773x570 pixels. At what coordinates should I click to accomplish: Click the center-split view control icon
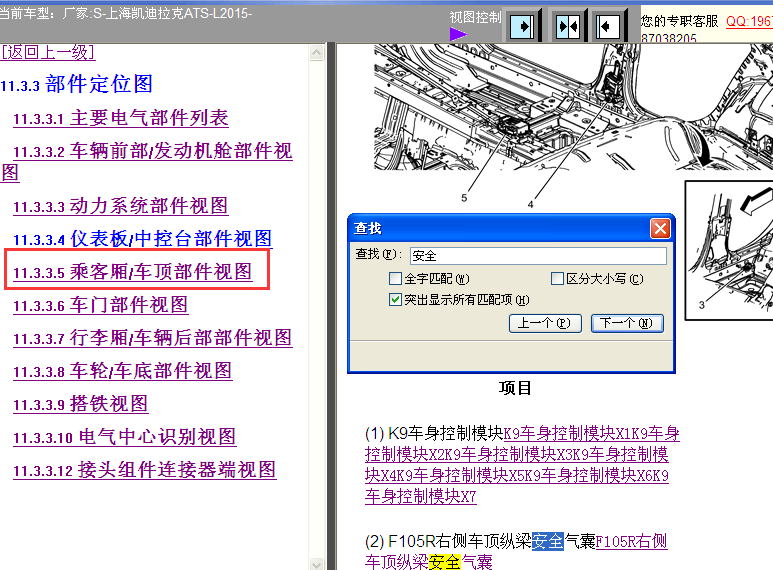point(567,26)
